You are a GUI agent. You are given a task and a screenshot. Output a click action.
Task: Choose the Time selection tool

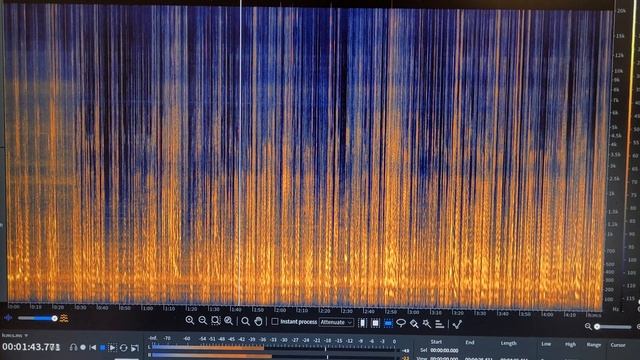point(362,323)
